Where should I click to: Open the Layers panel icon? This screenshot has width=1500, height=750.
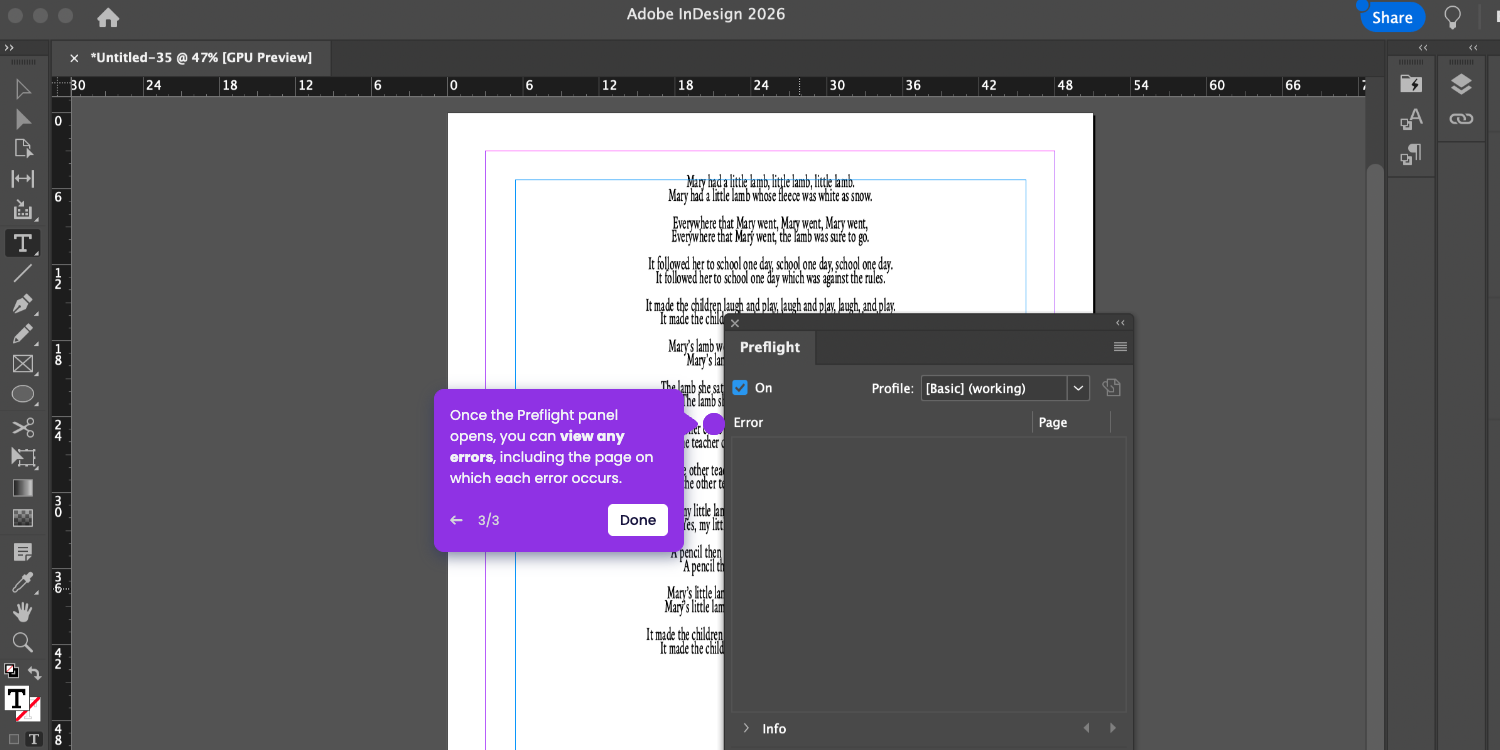point(1461,84)
